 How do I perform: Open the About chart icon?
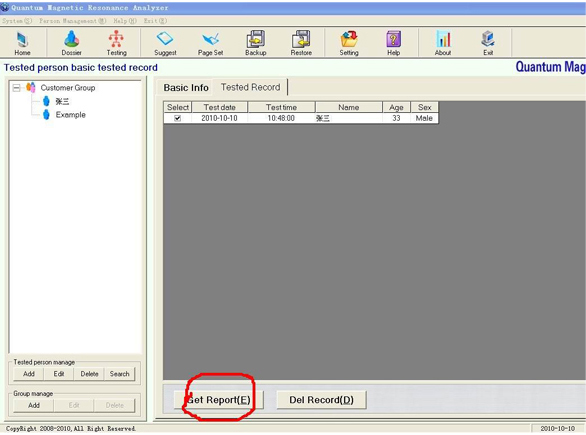tap(443, 39)
